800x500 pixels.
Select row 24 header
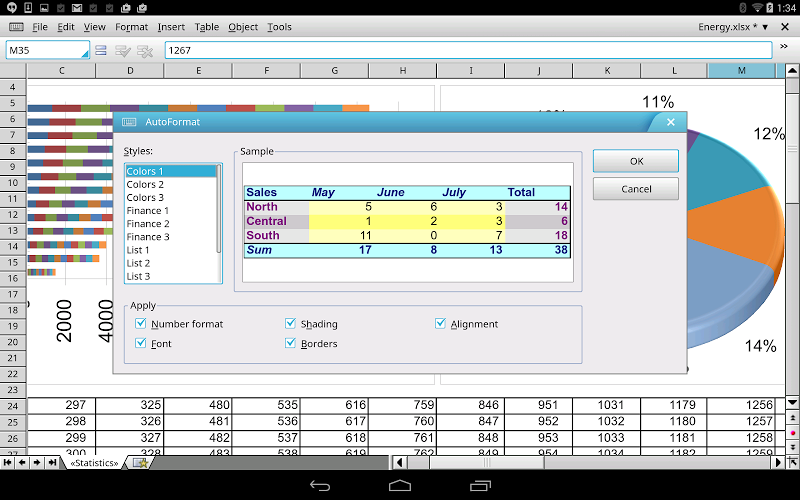point(13,406)
